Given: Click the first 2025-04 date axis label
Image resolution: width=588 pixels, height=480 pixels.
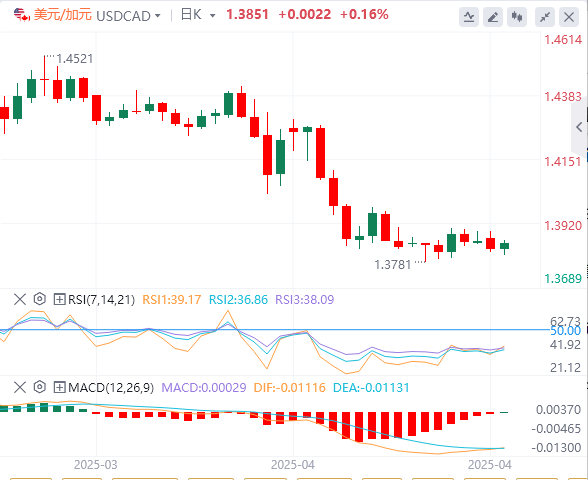Looking at the screenshot, I should [x=293, y=465].
